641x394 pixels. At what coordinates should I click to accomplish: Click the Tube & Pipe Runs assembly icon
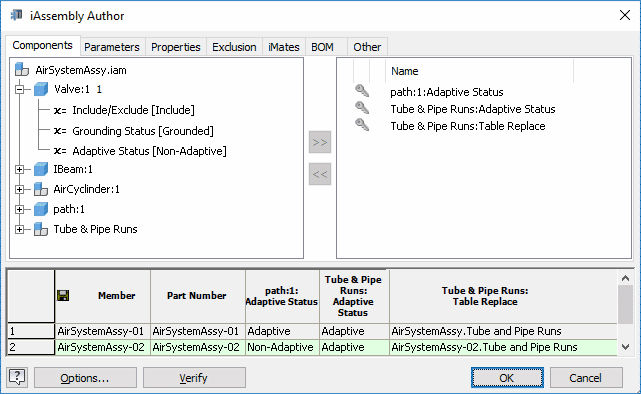tap(41, 229)
